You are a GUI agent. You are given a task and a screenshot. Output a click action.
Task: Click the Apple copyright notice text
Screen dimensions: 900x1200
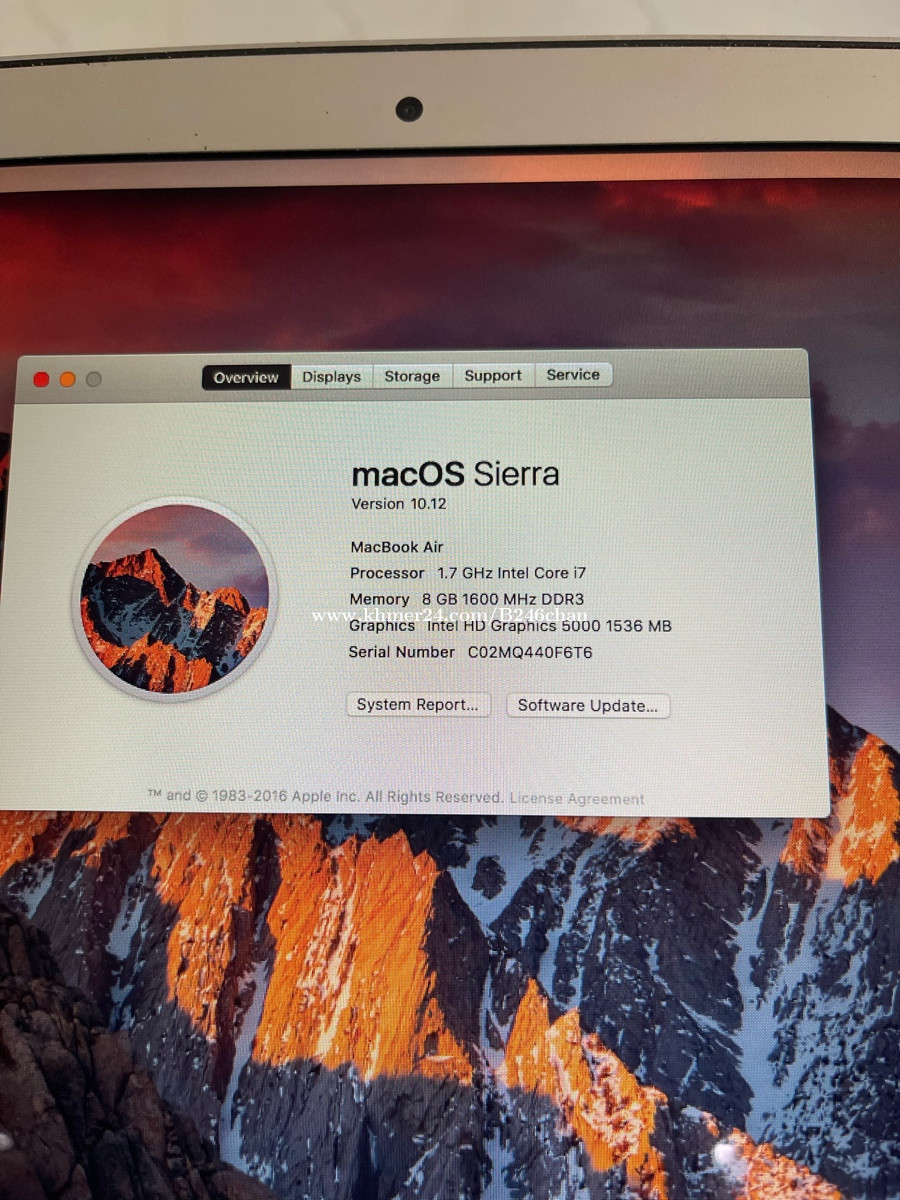[x=325, y=796]
